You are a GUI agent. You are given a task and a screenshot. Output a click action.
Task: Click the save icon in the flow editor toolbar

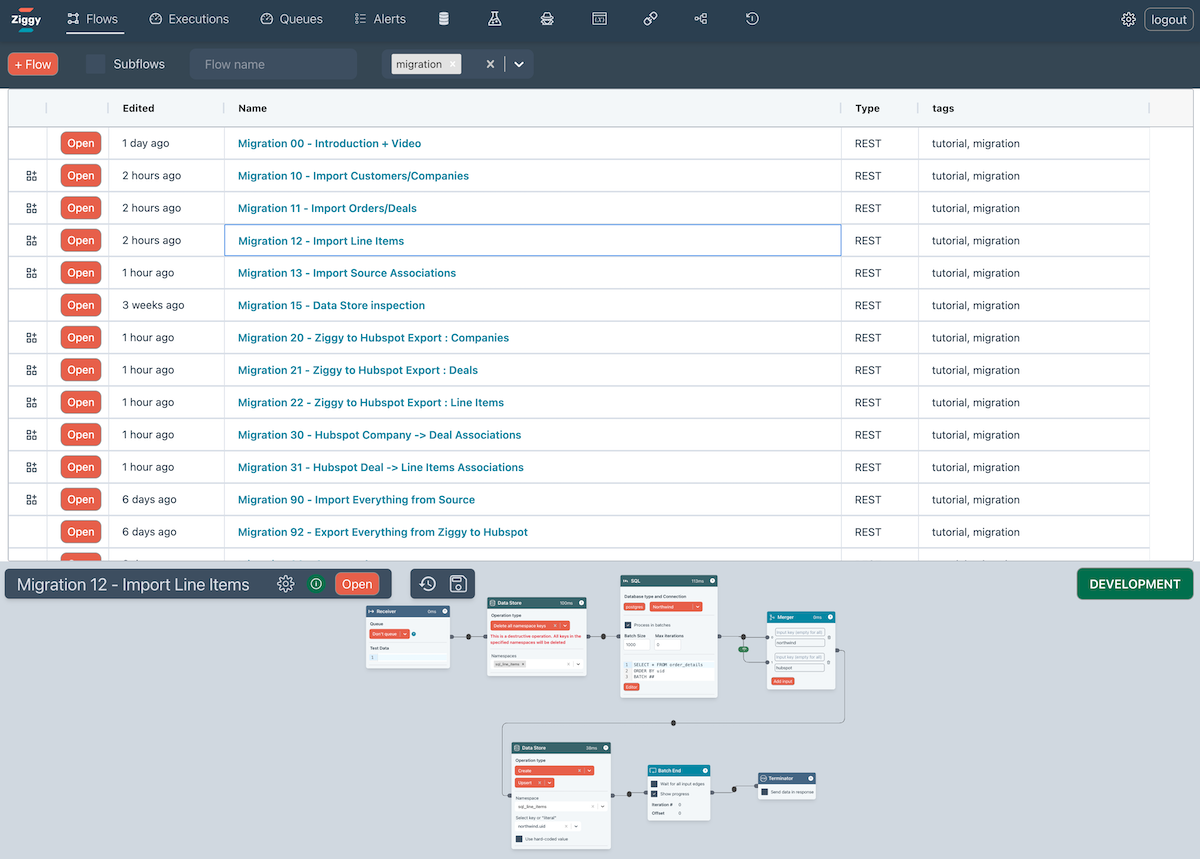460,583
